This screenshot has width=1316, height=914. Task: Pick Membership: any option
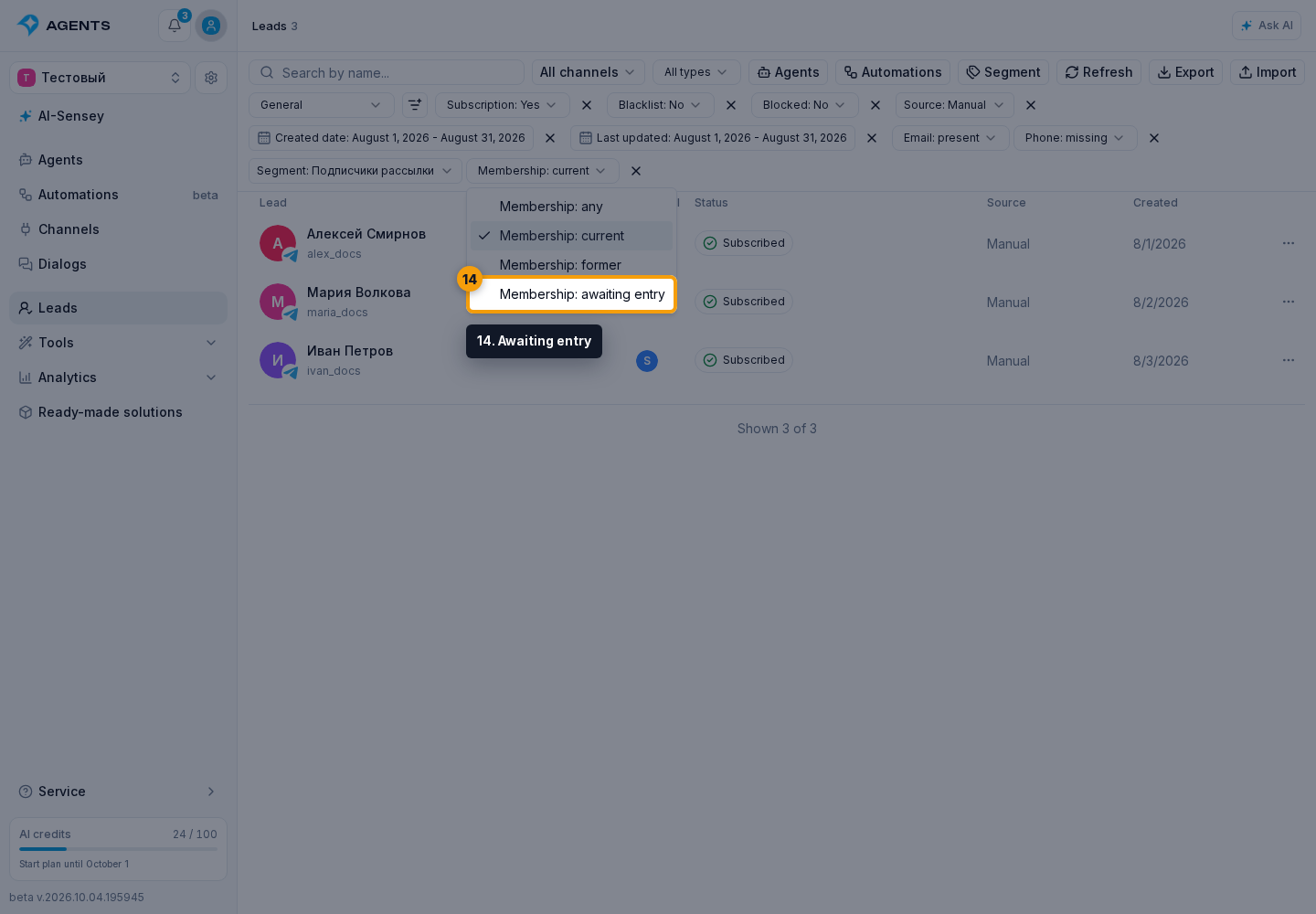571,207
